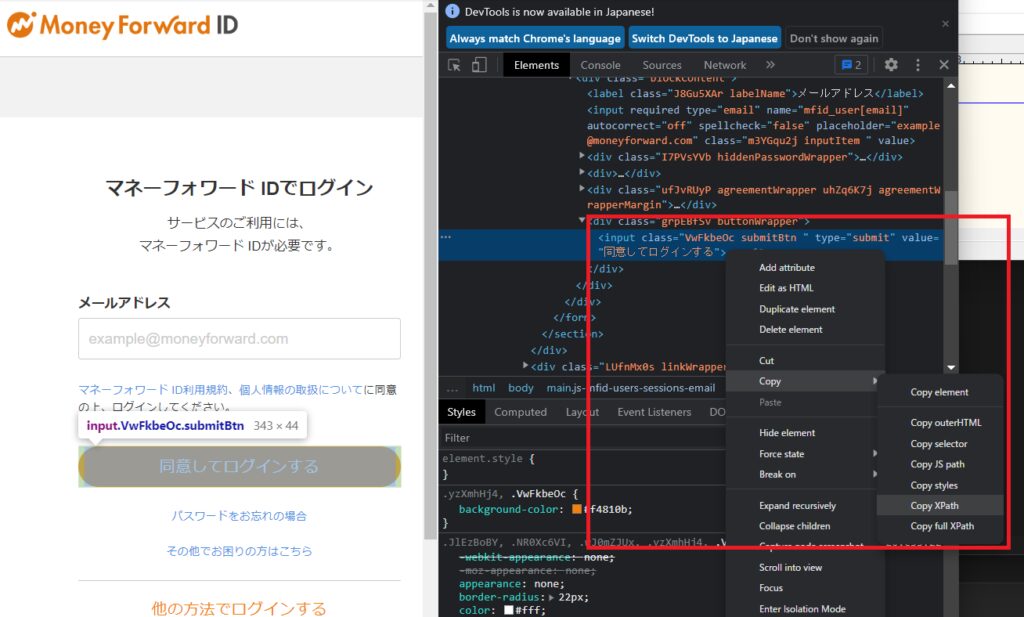Open the Sources tab
The image size is (1024, 617).
coord(662,65)
